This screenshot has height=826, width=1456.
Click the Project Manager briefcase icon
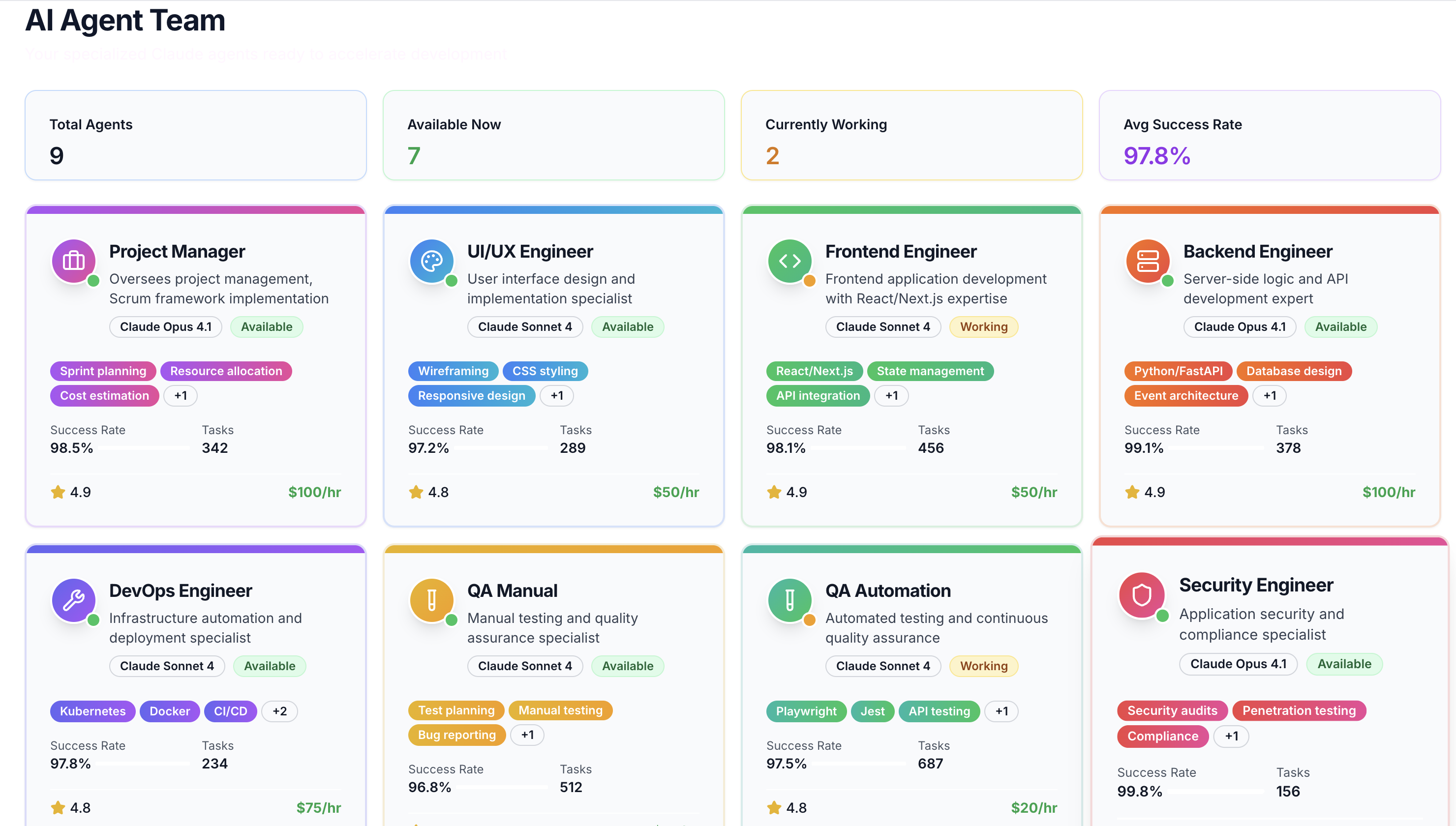pos(73,262)
